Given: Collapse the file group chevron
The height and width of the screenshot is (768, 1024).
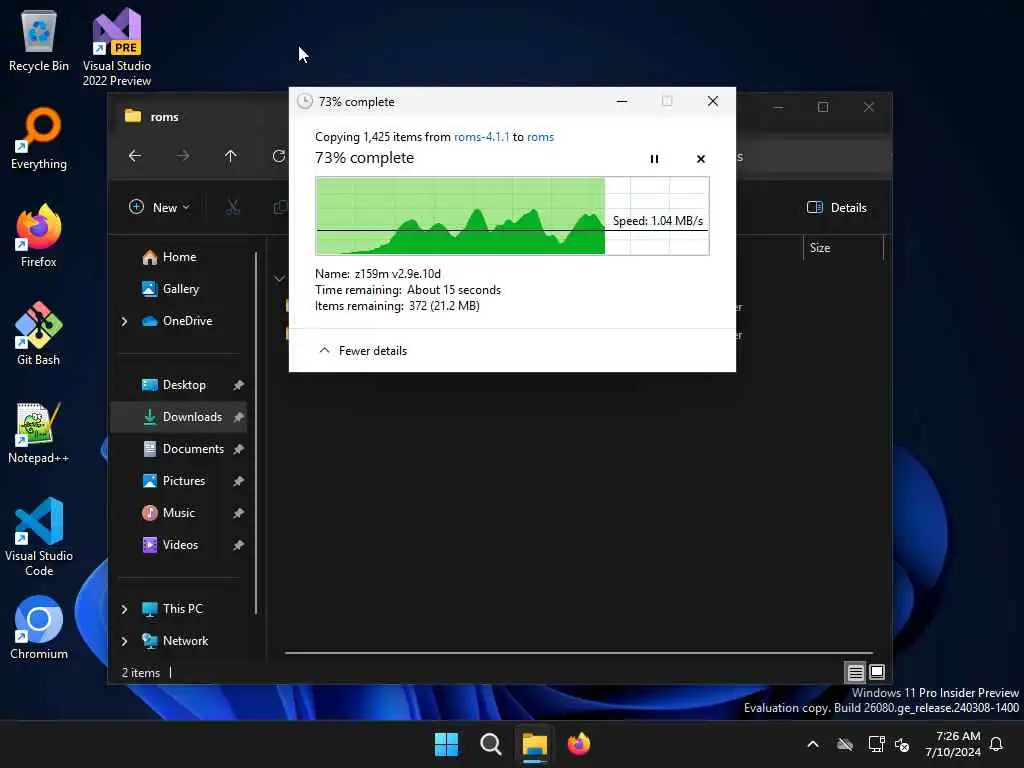Looking at the screenshot, I should point(279,279).
